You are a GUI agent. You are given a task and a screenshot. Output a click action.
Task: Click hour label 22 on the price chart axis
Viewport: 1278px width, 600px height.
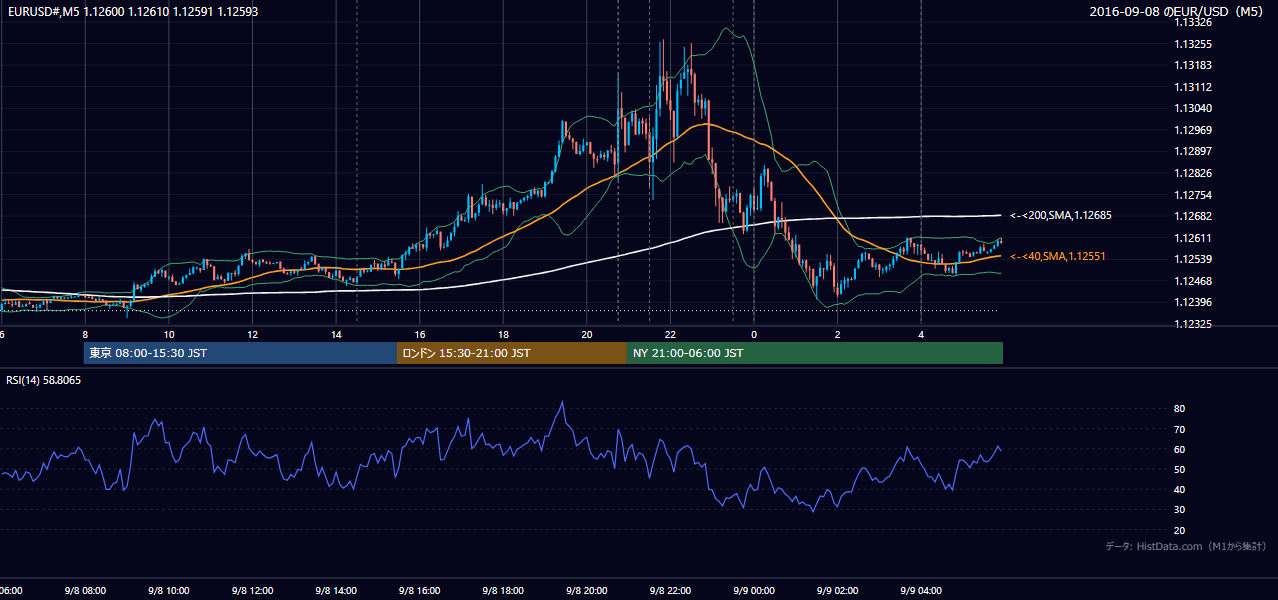click(x=670, y=334)
